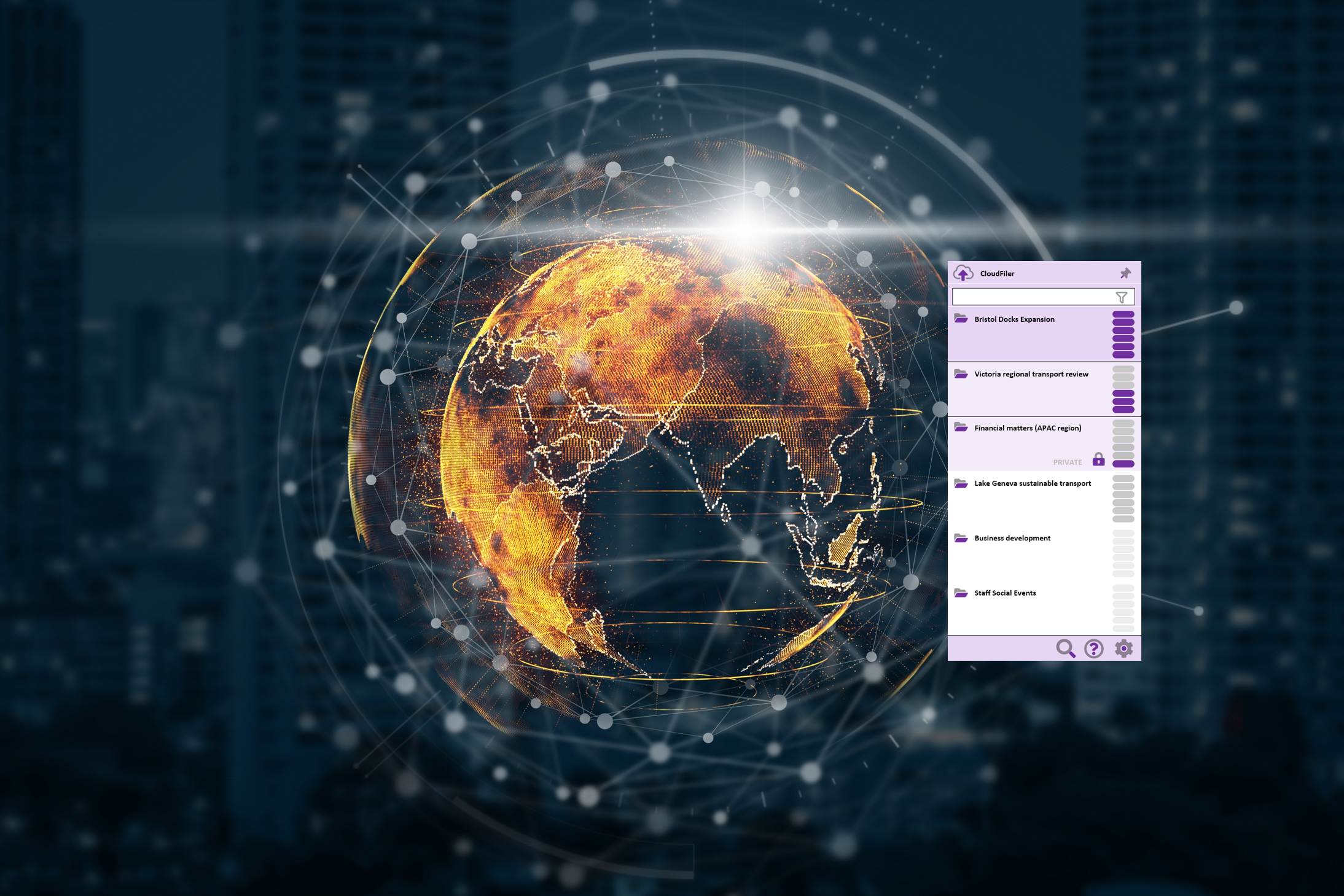This screenshot has height=896, width=1344.
Task: Click the CloudFiler cloud upload logo
Action: click(964, 272)
